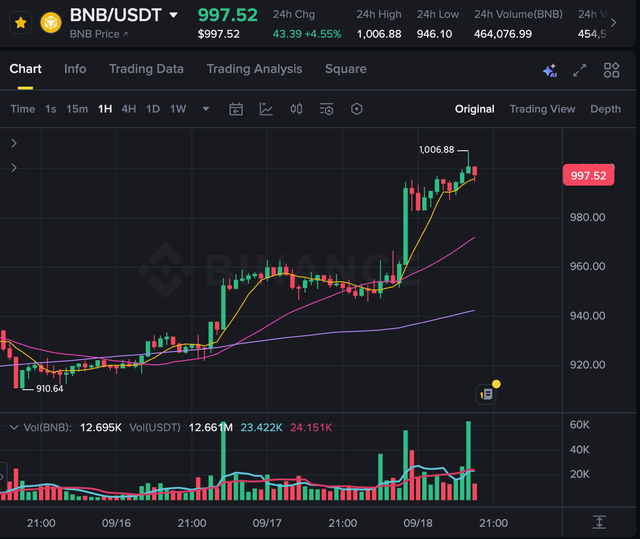640x539 pixels.
Task: Click the large green 997.52 price
Action: pos(227,16)
